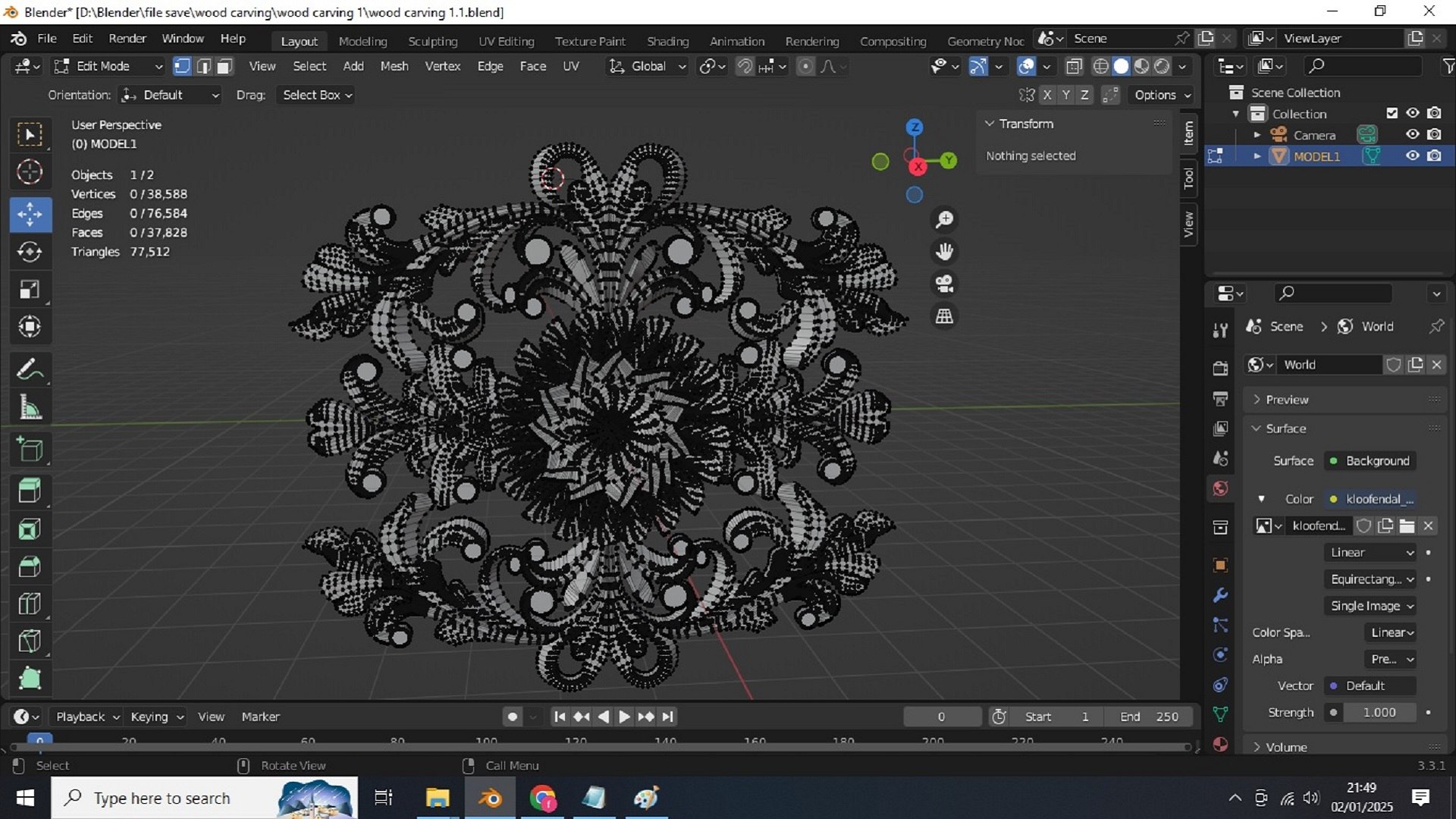Switch perspective/orthographic grid gizmo
Image resolution: width=1456 pixels, height=819 pixels.
point(944,316)
